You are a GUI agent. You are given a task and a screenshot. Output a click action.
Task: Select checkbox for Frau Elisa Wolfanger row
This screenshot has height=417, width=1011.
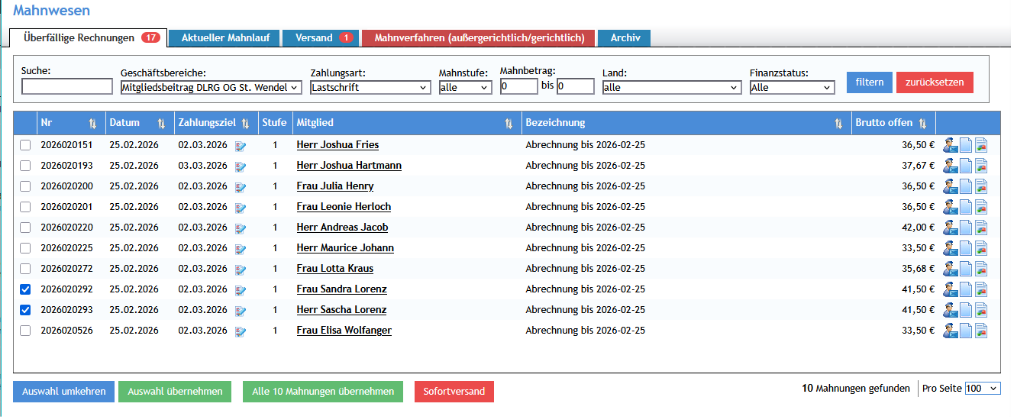coord(25,331)
